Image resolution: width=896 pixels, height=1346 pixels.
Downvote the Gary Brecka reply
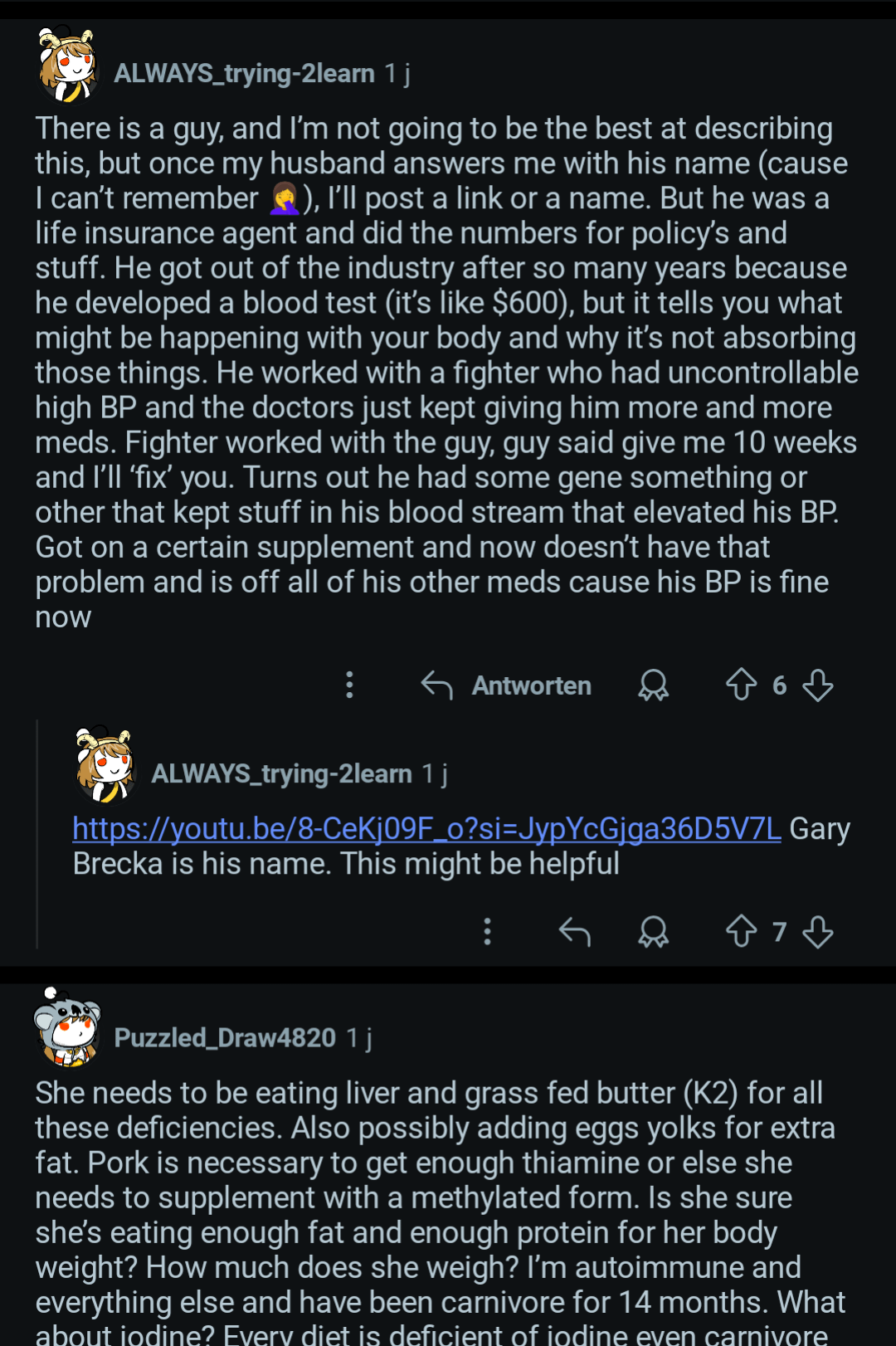tap(818, 931)
